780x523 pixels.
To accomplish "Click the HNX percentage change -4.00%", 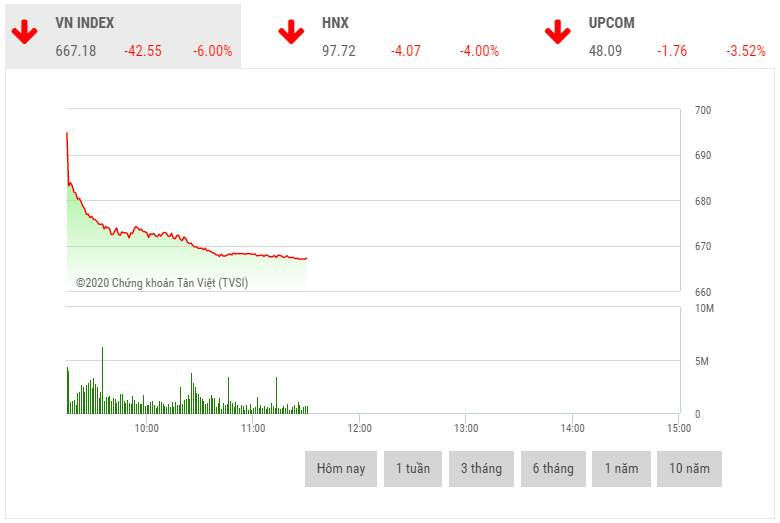I will coord(479,51).
